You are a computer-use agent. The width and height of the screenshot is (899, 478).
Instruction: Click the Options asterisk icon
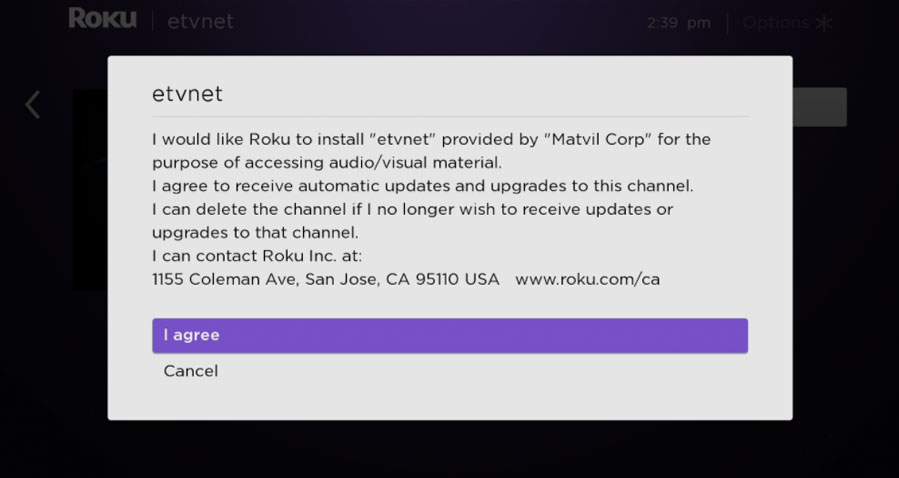pyautogui.click(x=824, y=22)
